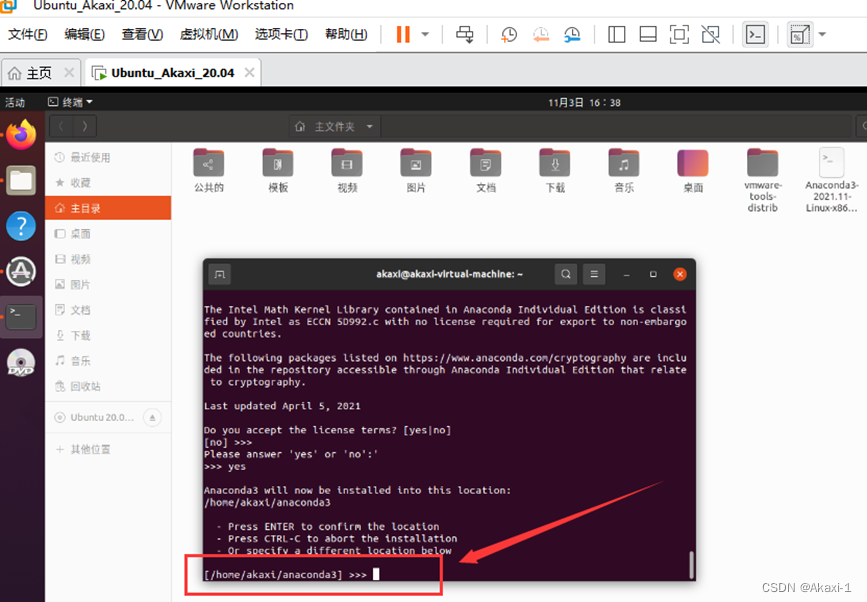Open the 虚拟机(M) menu
Screen dimensions: 867x602
[x=208, y=34]
